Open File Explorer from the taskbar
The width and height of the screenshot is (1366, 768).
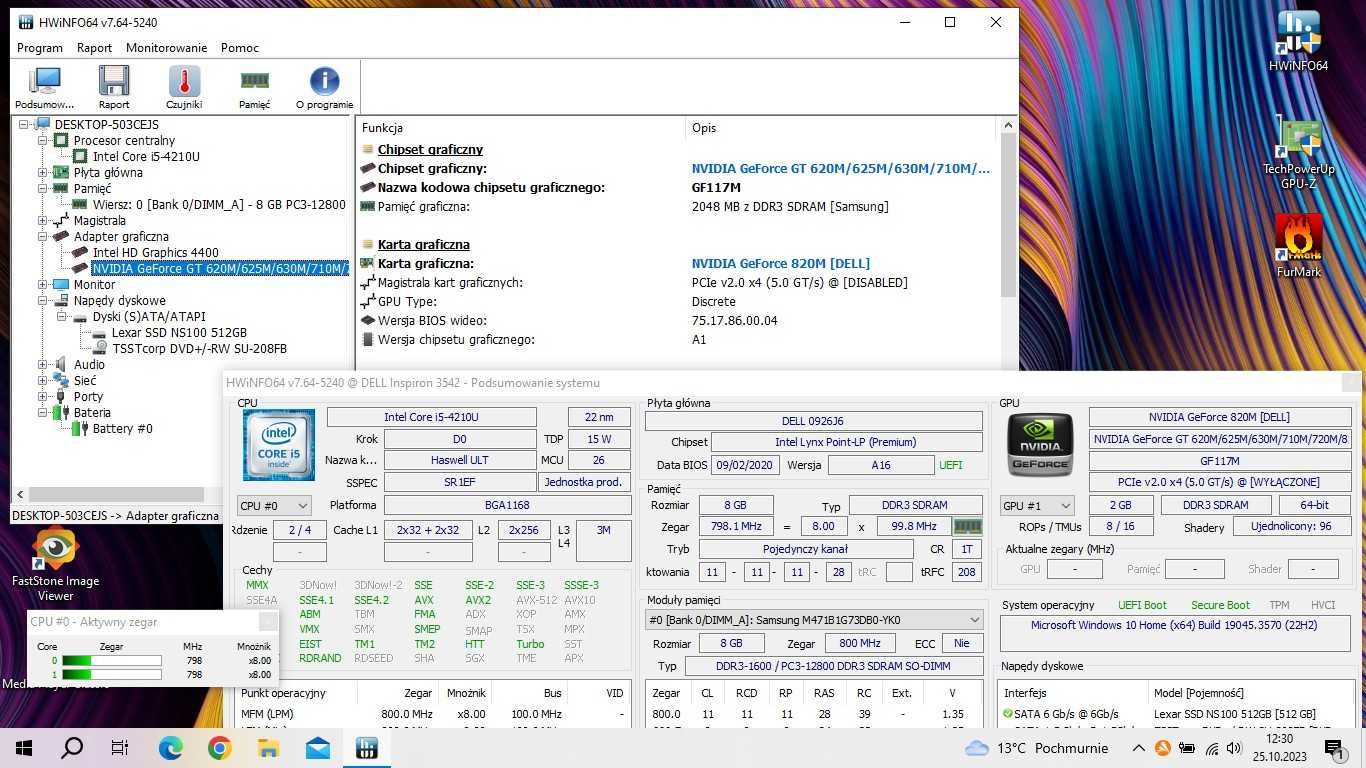(268, 748)
